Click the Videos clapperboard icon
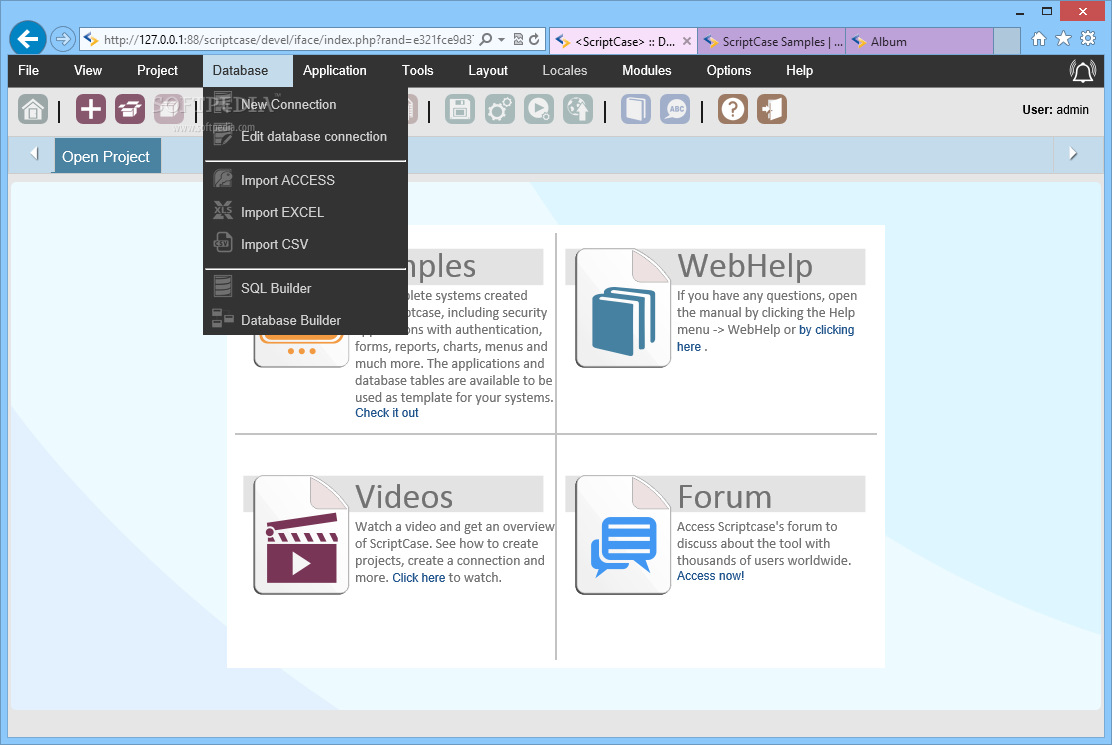1112x745 pixels. pyautogui.click(x=301, y=534)
